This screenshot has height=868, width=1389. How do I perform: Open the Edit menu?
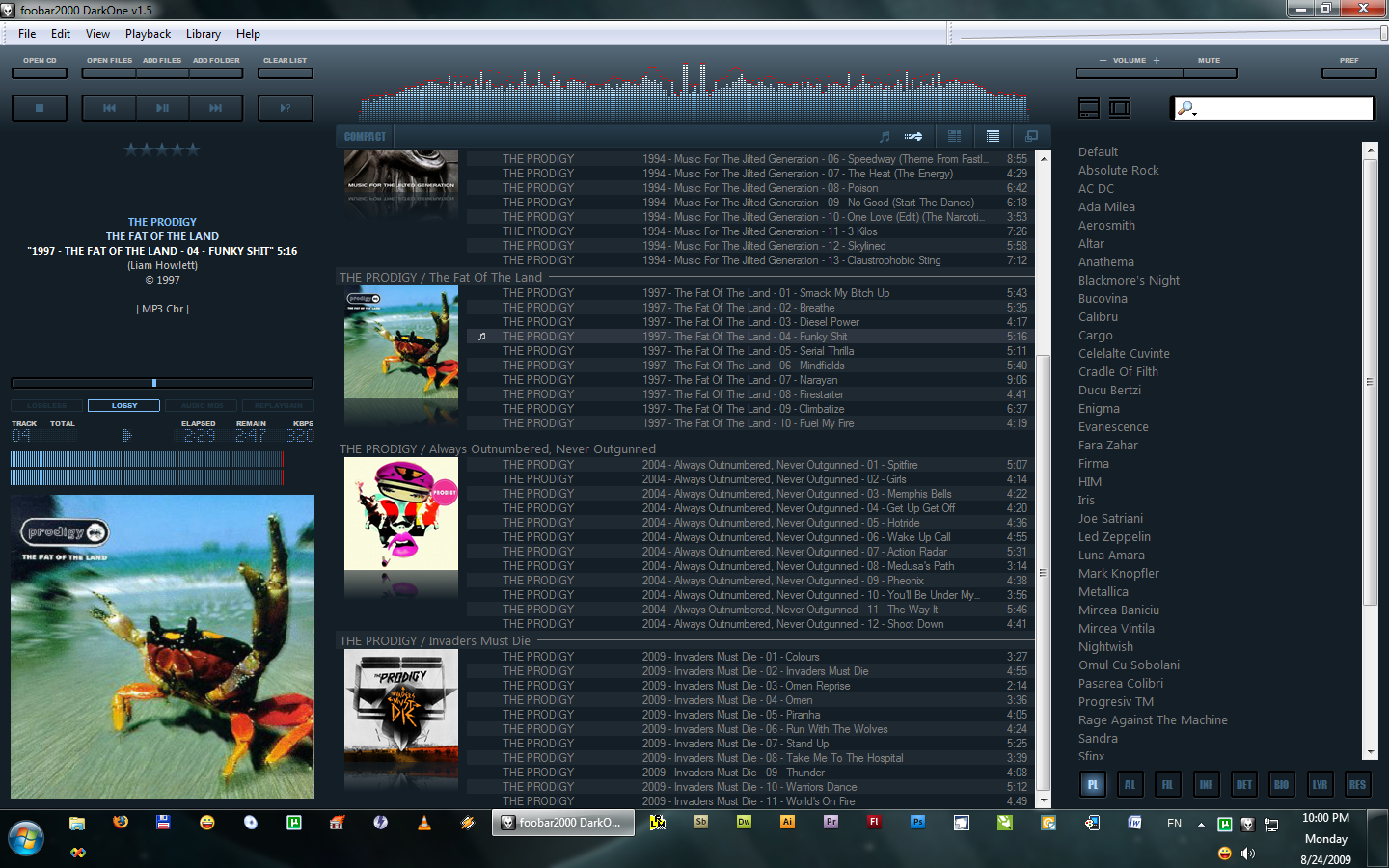pyautogui.click(x=61, y=34)
